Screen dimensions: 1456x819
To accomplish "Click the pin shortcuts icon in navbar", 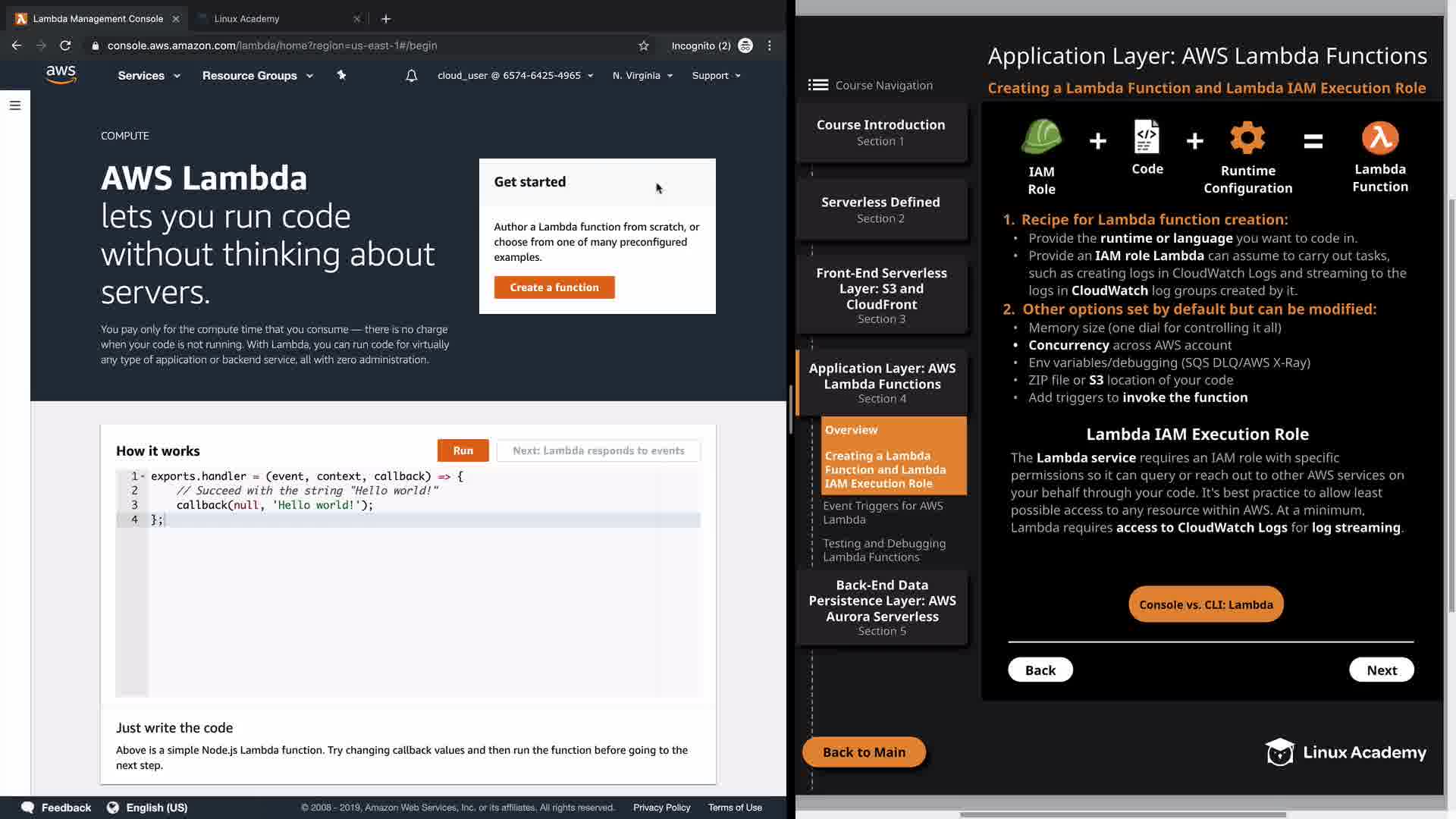I will (x=341, y=75).
